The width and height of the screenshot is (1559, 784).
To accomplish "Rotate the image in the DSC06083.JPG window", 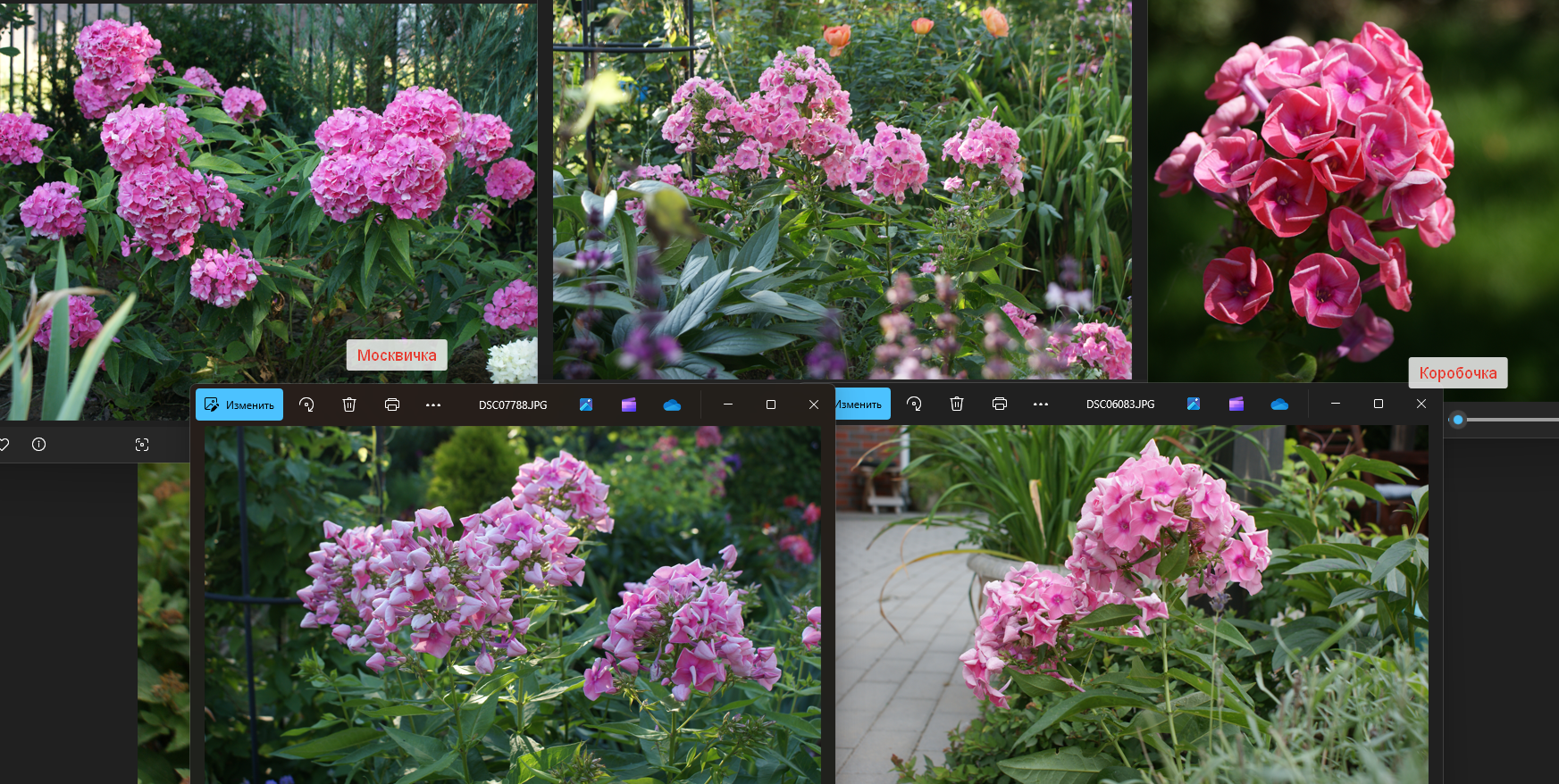I will 914,404.
